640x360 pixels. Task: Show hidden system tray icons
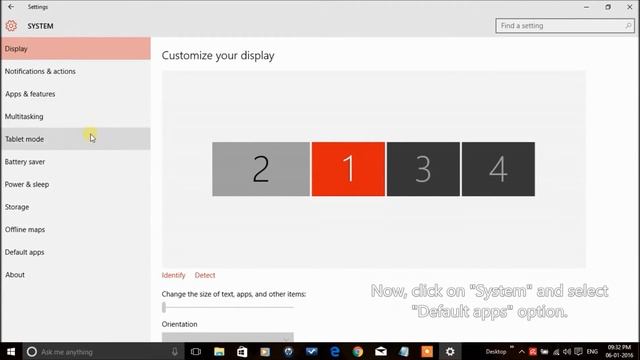(522, 351)
